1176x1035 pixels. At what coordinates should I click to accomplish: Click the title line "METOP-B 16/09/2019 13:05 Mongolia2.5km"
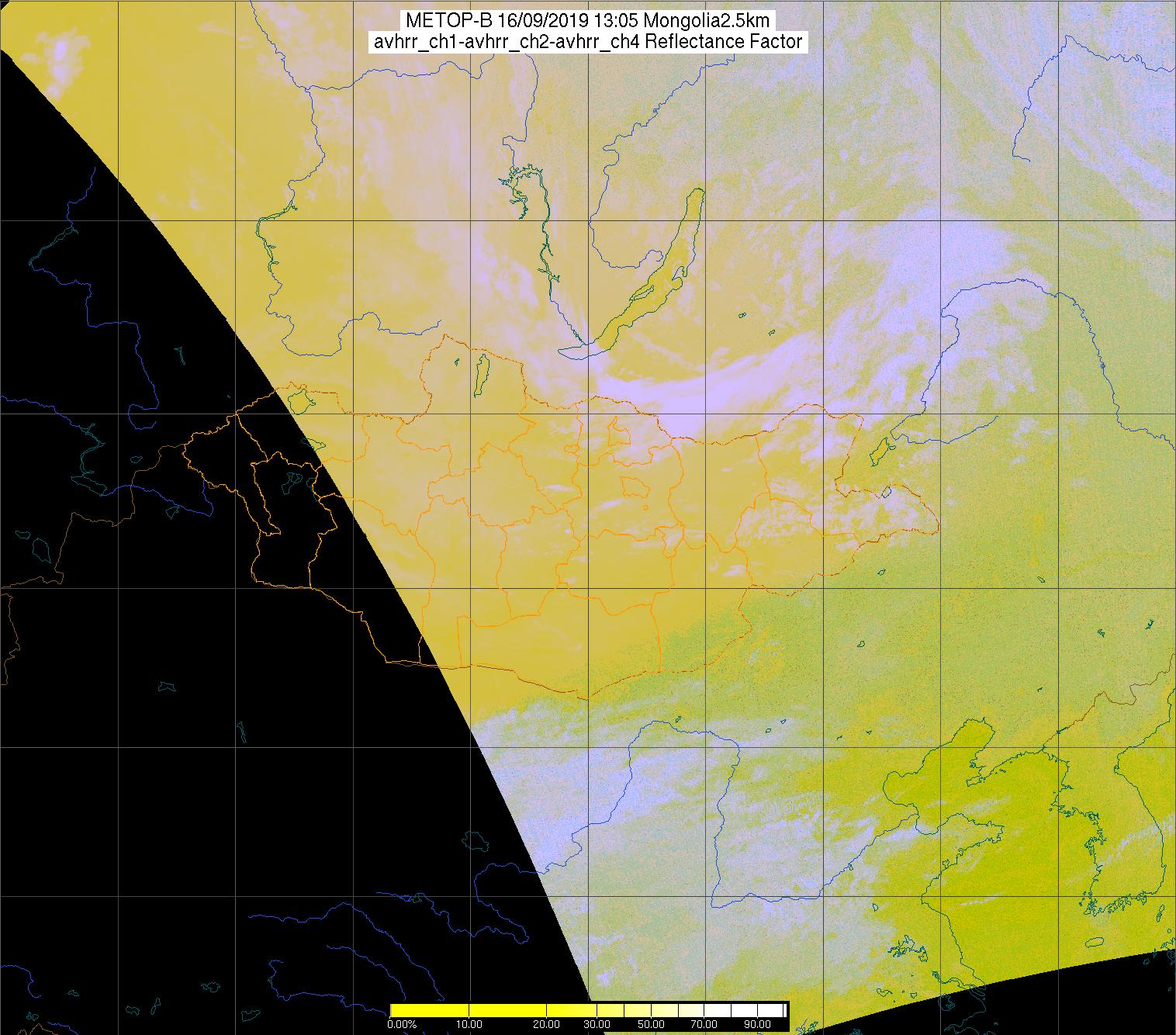pyautogui.click(x=587, y=22)
